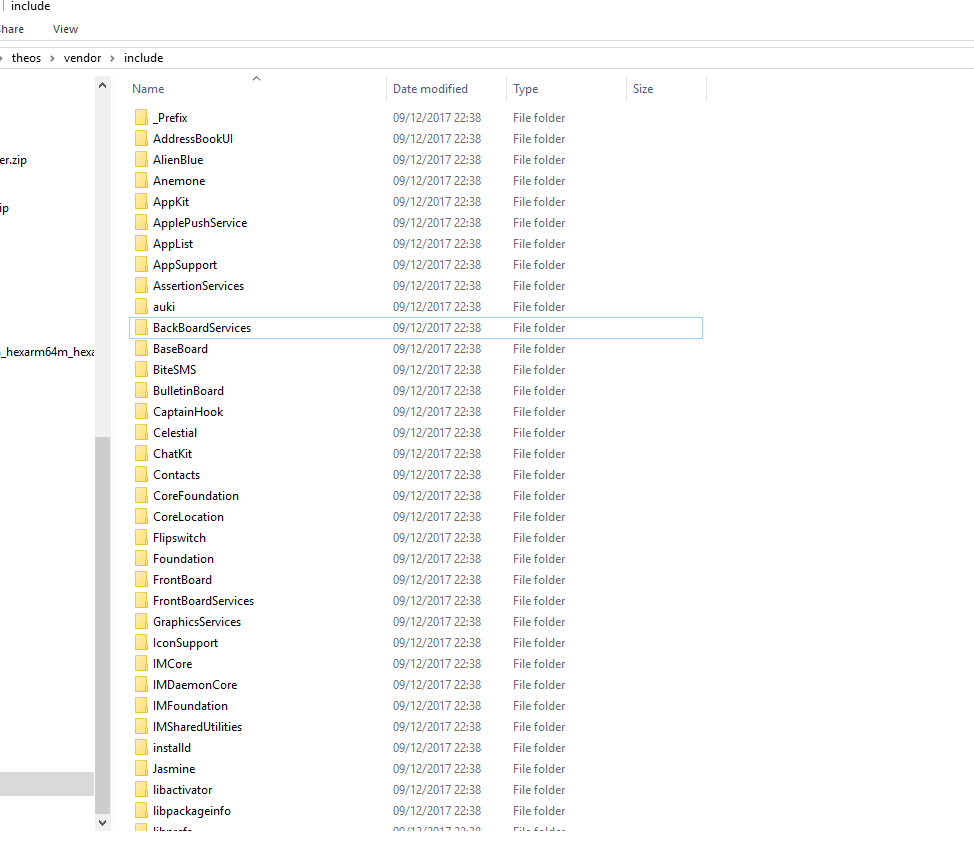Image resolution: width=974 pixels, height=853 pixels.
Task: Click the AddressBookUI folder icon
Action: point(142,139)
